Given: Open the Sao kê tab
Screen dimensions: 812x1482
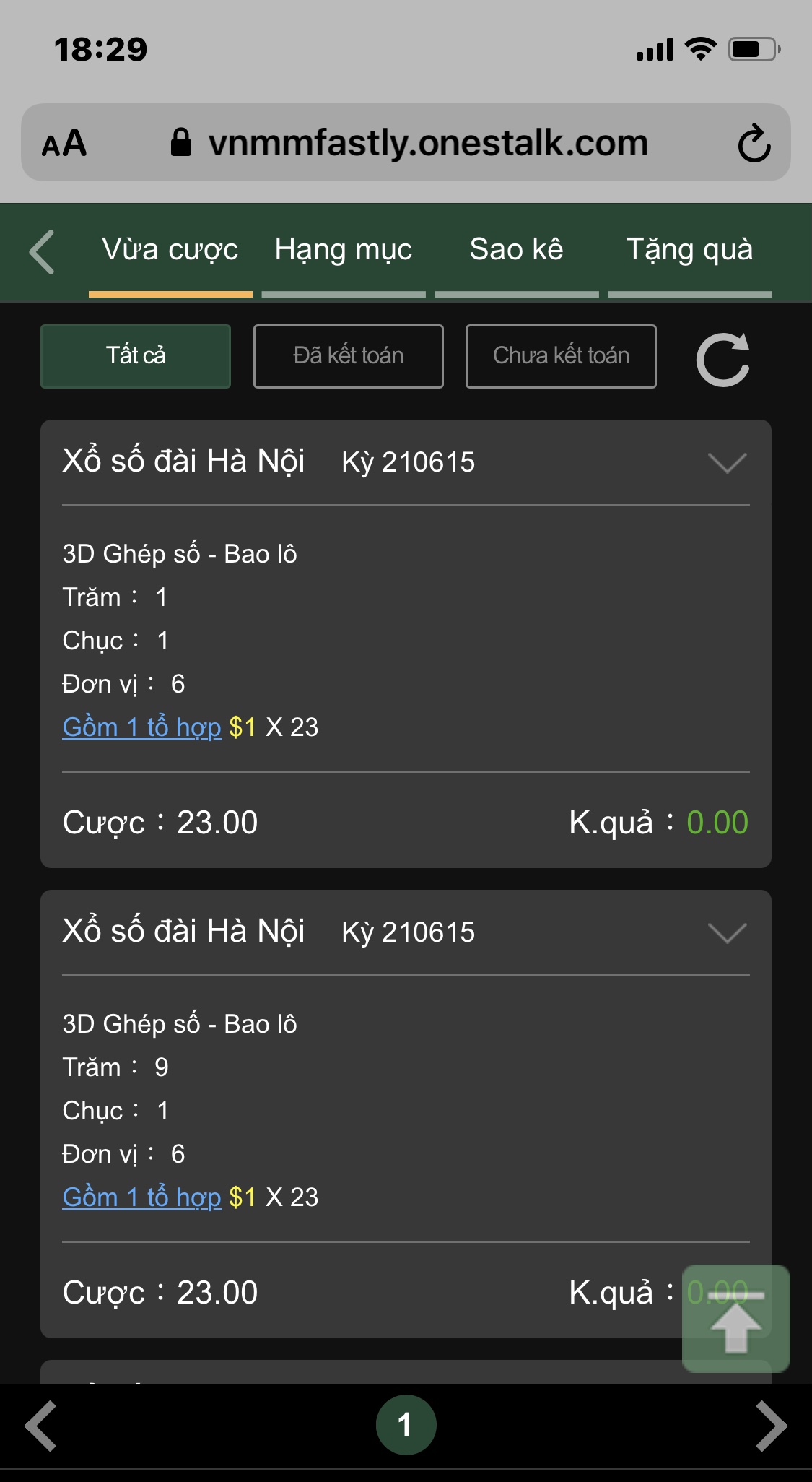Looking at the screenshot, I should pos(516,250).
